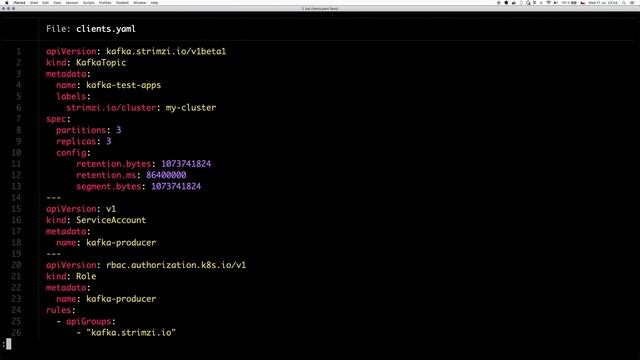Click the Wi-Fi status icon
This screenshot has width=640, height=360.
(x=548, y=2)
